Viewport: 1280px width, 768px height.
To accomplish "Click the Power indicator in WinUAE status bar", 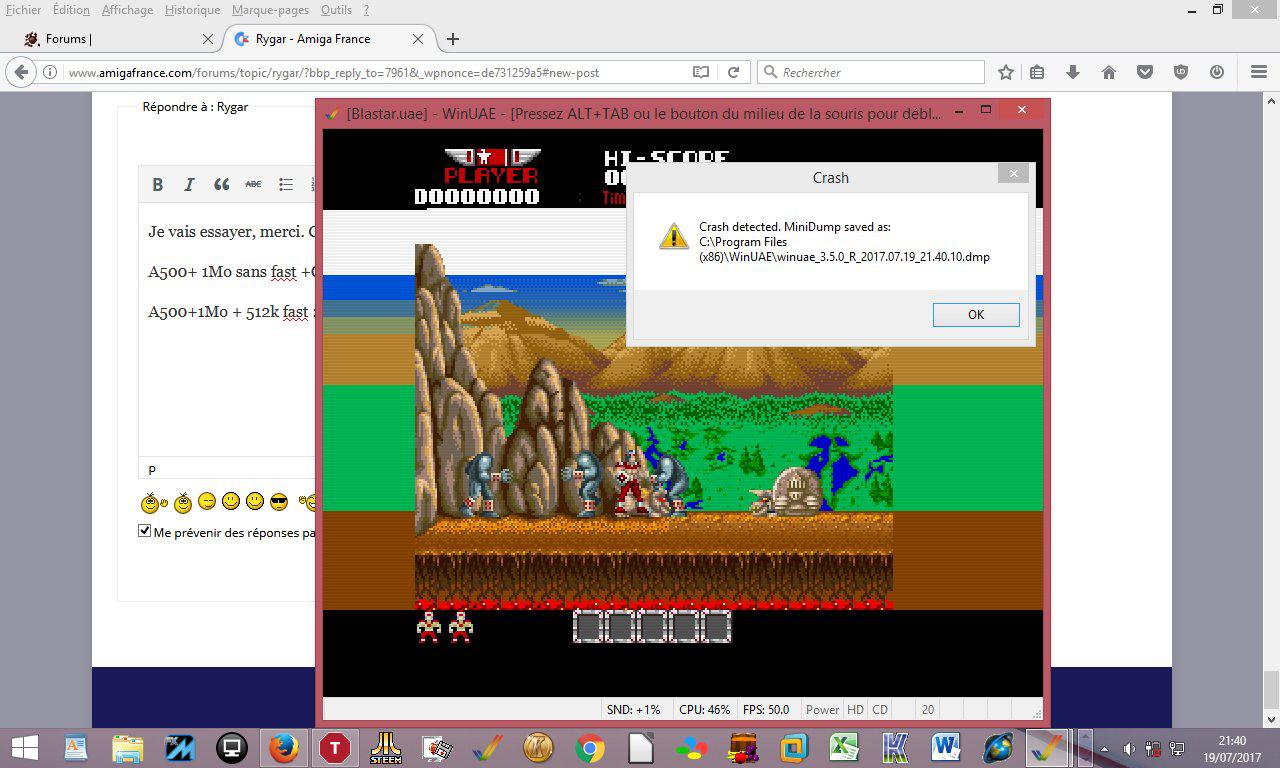I will coord(822,709).
